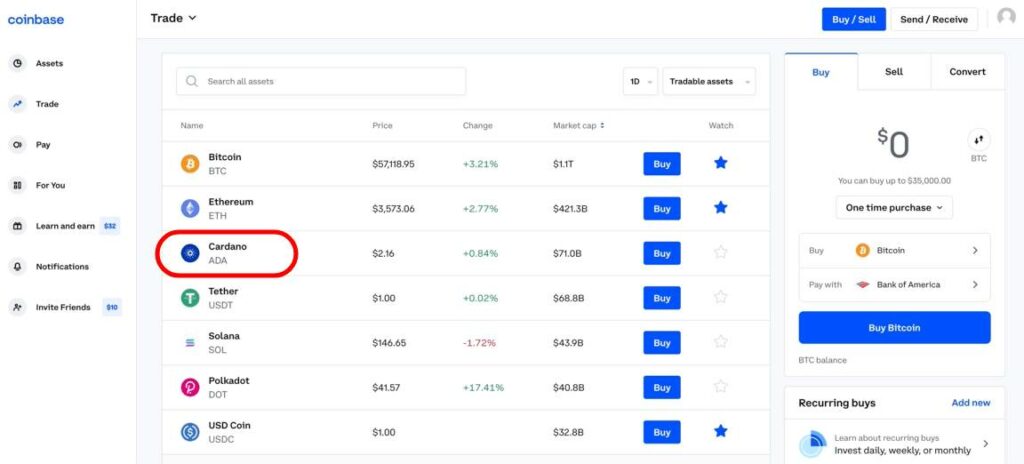Click Add new recurring buy link
1024x464 pixels.
[970, 403]
